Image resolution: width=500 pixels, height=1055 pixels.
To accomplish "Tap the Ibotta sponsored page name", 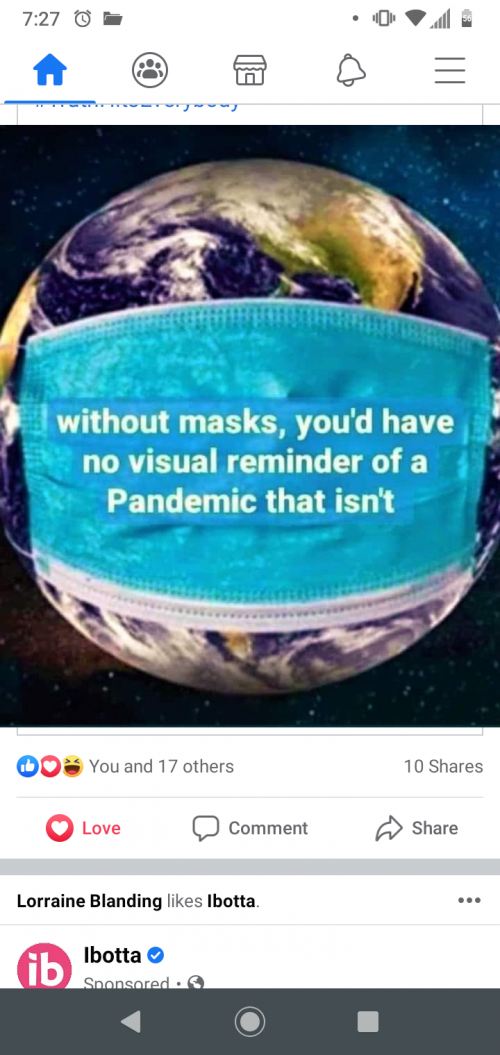I will click(112, 954).
